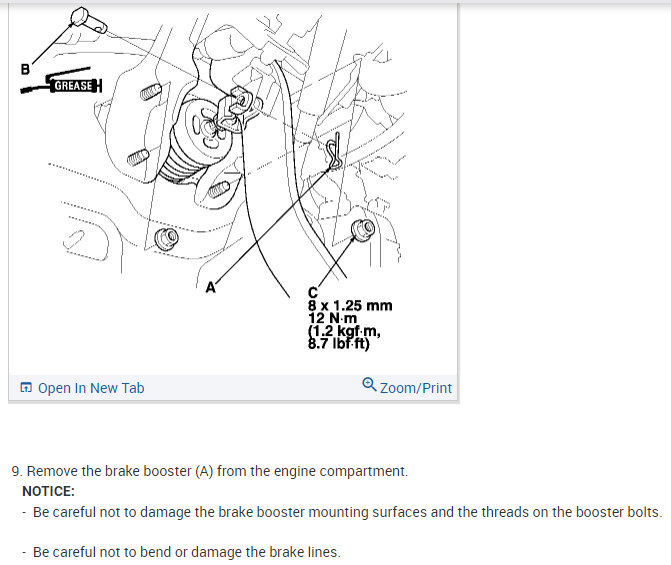Image resolution: width=671 pixels, height=565 pixels.
Task: Click the 8 x 1.25 mm spec text
Action: pyautogui.click(x=350, y=306)
